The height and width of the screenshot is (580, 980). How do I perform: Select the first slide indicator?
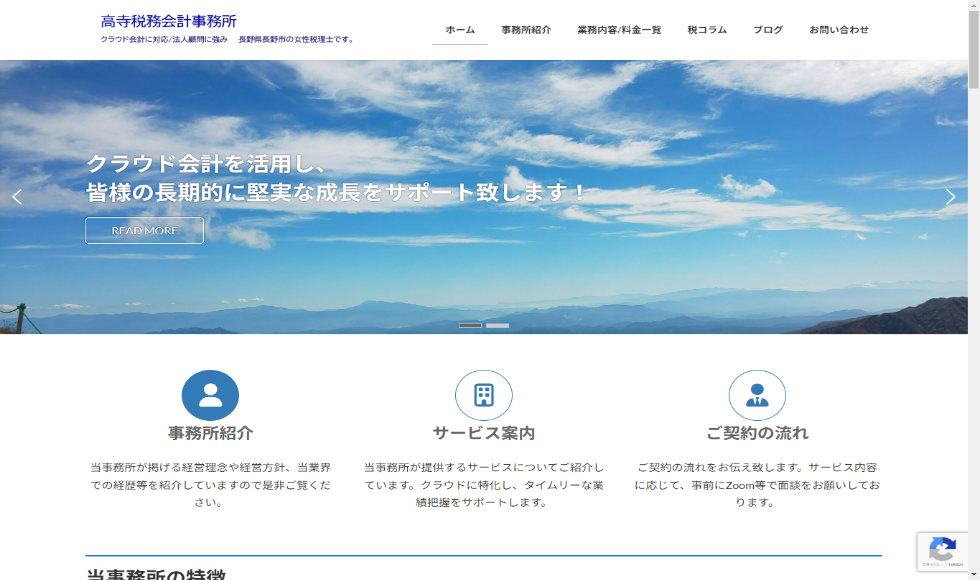point(470,326)
